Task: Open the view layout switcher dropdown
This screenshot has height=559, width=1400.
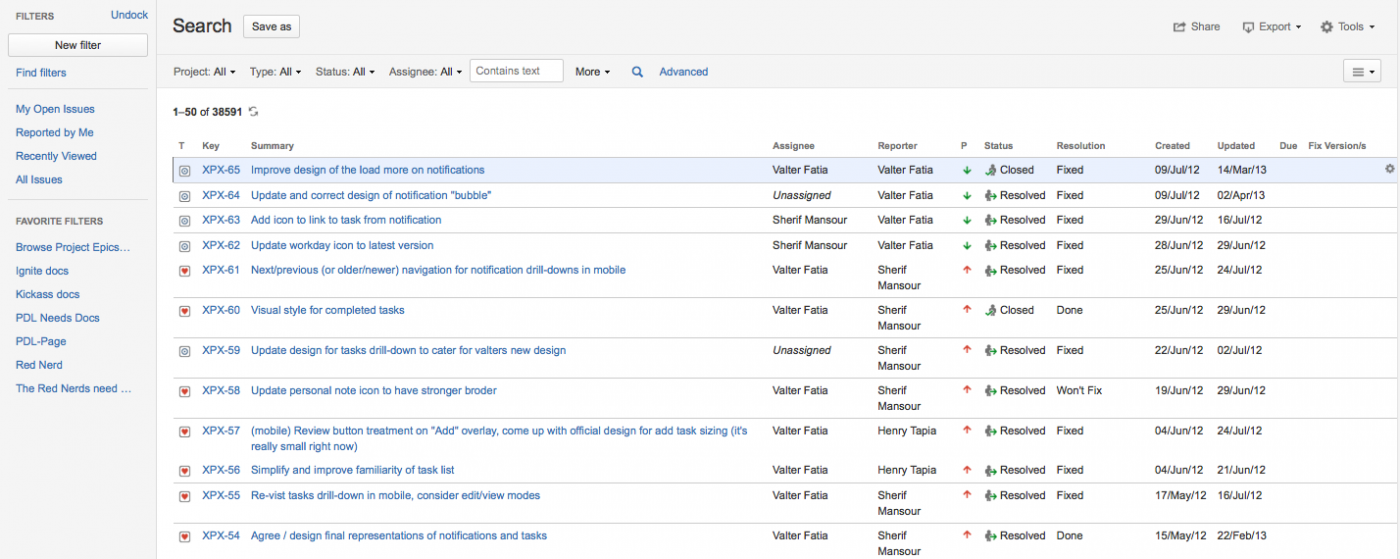Action: [x=1361, y=71]
